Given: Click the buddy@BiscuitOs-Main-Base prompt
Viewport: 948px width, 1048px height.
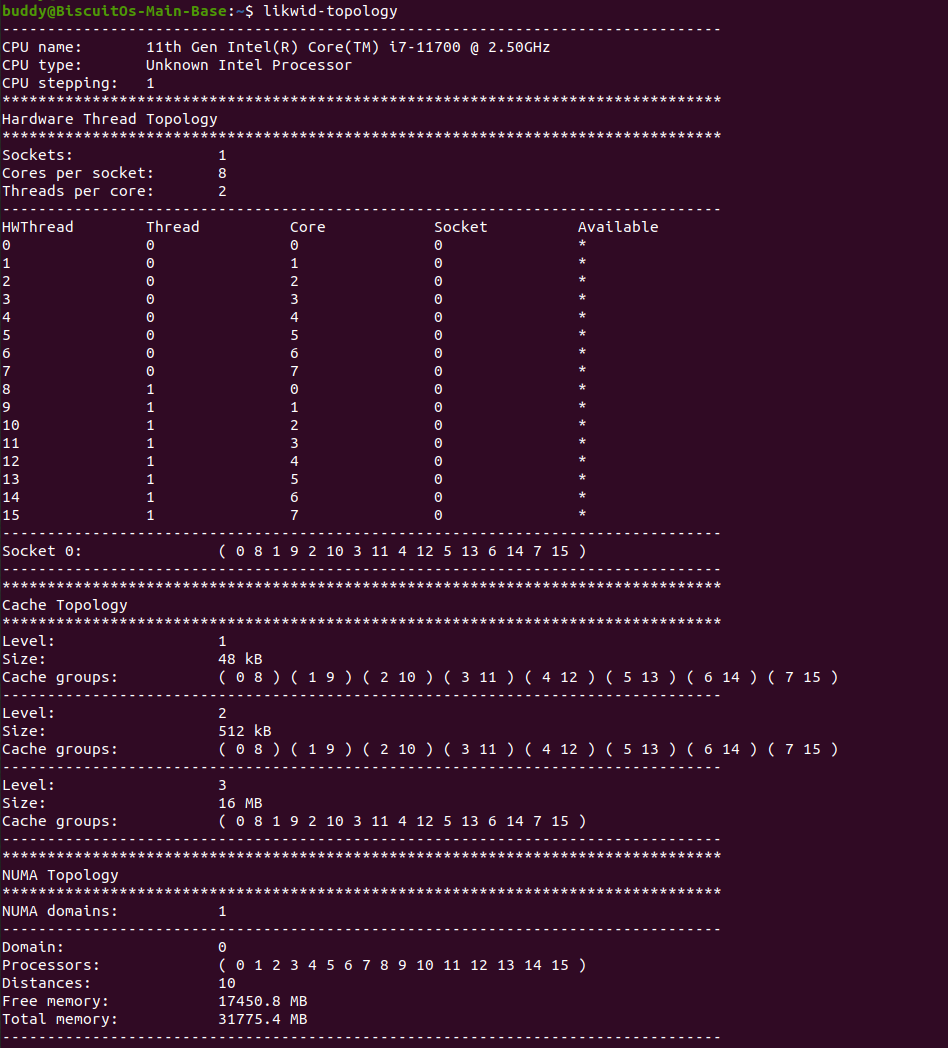Looking at the screenshot, I should (115, 11).
